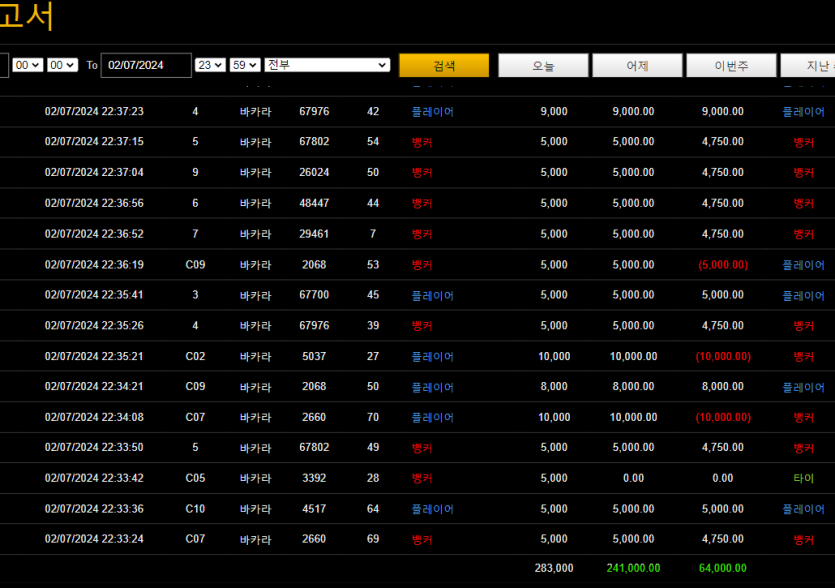
Task: Select timestamp 02/07/2024 22:37:15
Action: pos(94,142)
